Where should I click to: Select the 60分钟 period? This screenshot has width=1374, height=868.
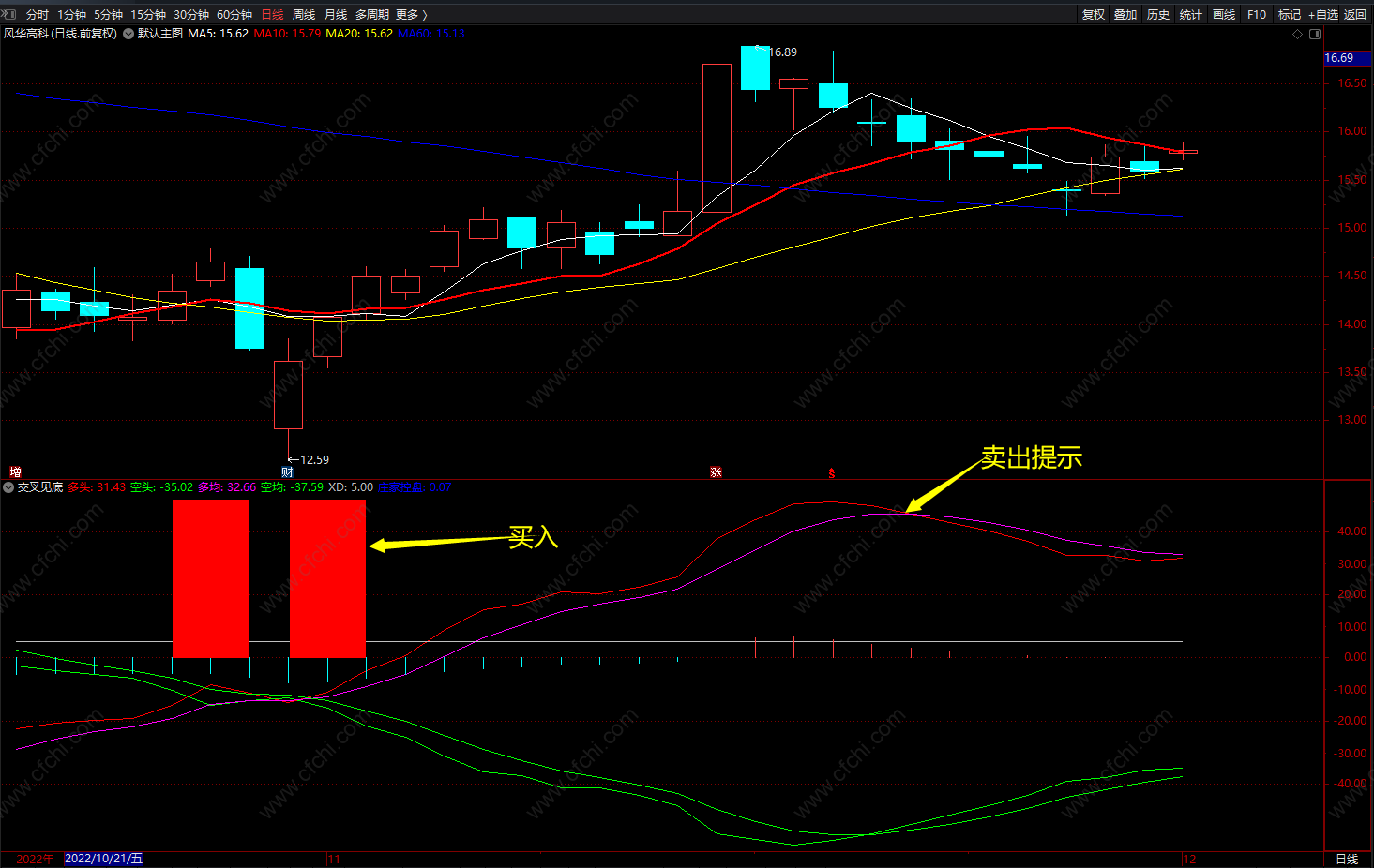point(234,14)
